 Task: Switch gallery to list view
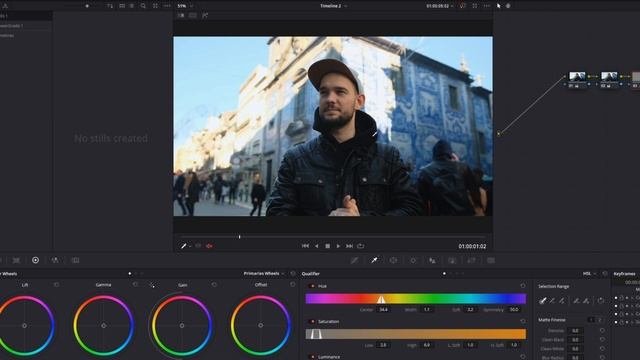pos(132,6)
